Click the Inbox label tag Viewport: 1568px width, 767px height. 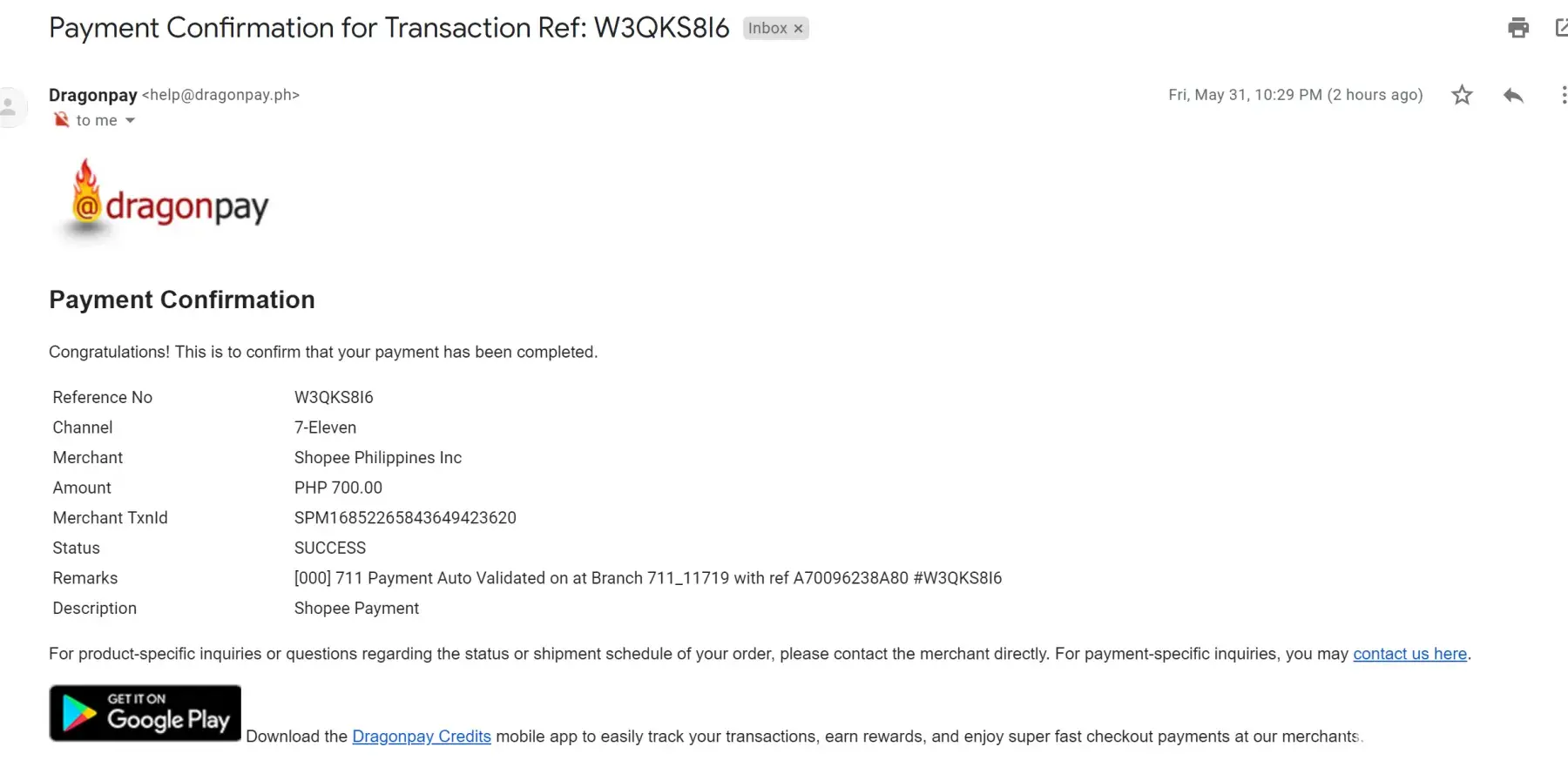coord(767,29)
